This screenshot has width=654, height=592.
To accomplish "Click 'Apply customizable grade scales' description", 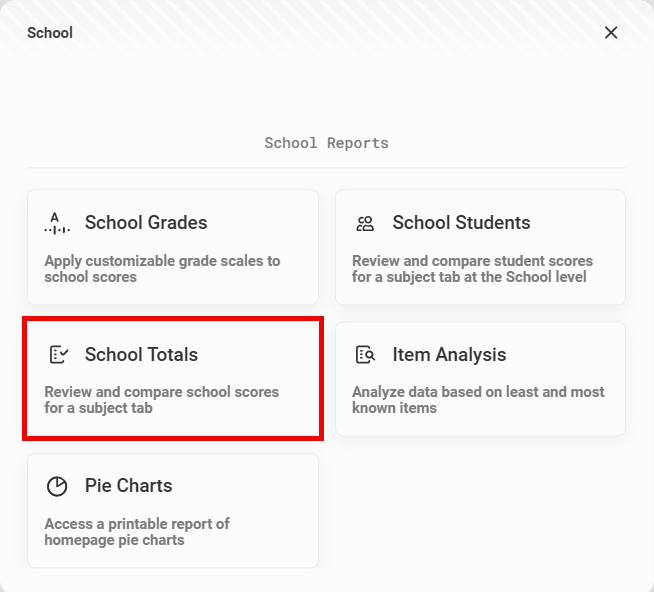I will [162, 269].
